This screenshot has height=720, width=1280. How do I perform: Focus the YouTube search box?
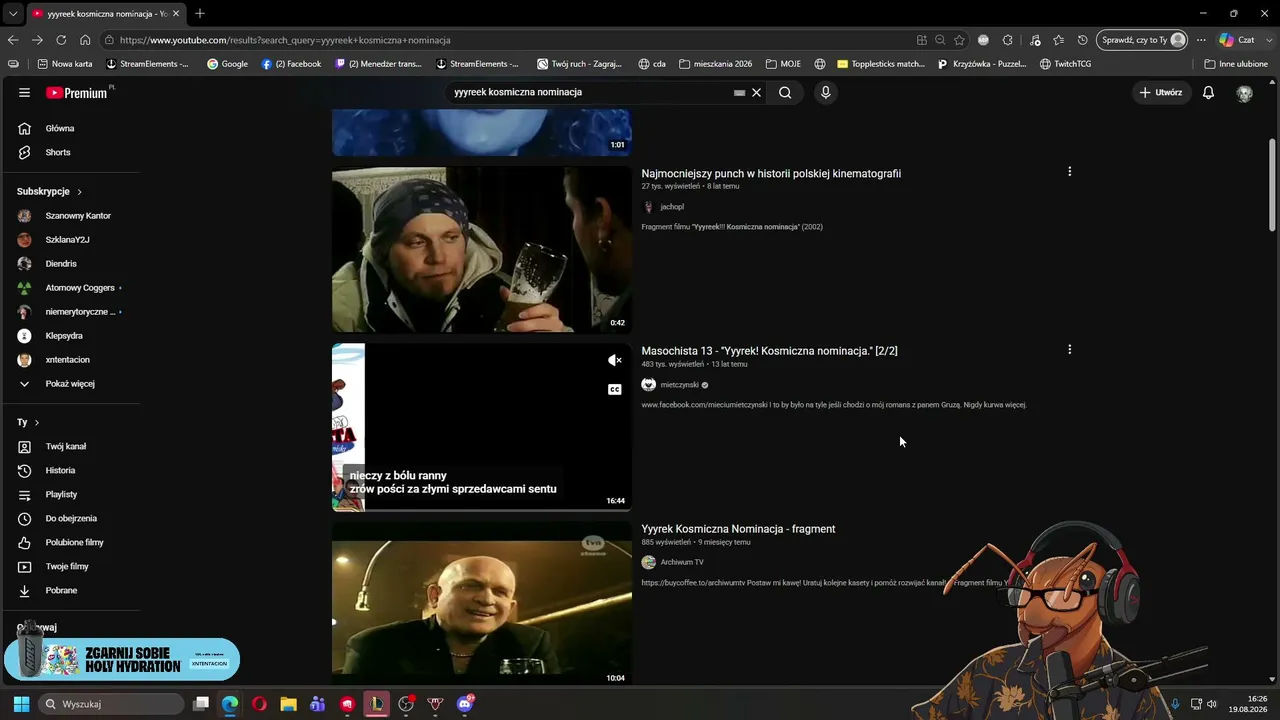point(590,92)
